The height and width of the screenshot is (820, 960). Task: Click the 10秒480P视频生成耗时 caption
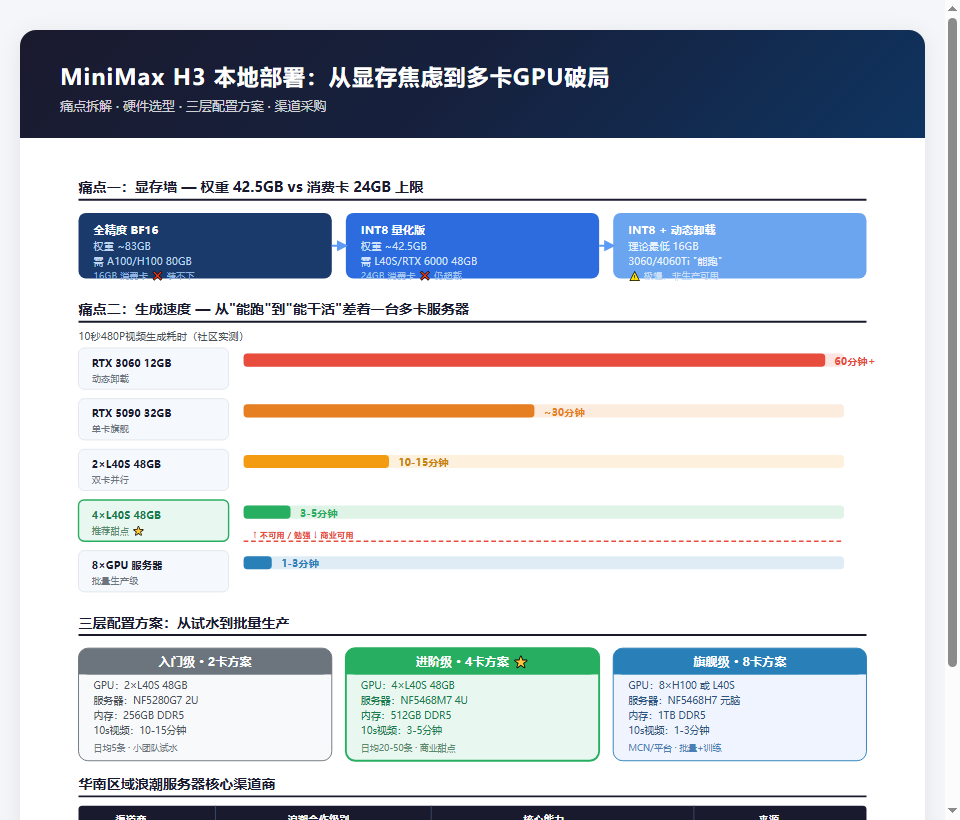point(162,336)
